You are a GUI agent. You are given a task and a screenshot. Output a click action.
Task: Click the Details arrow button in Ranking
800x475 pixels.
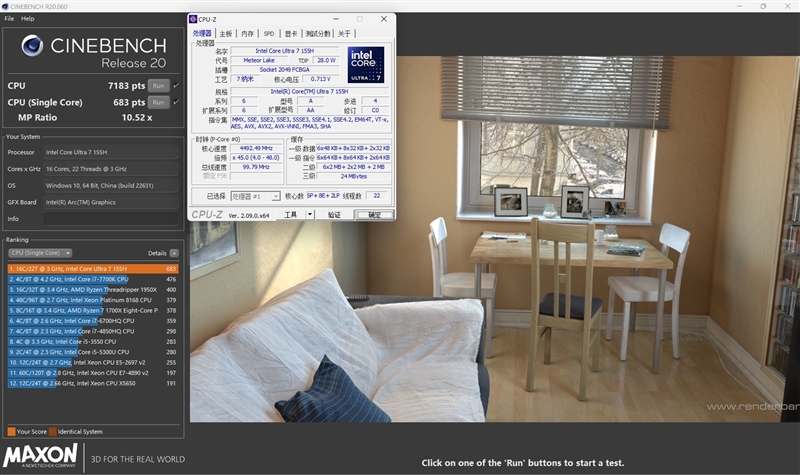coord(174,253)
